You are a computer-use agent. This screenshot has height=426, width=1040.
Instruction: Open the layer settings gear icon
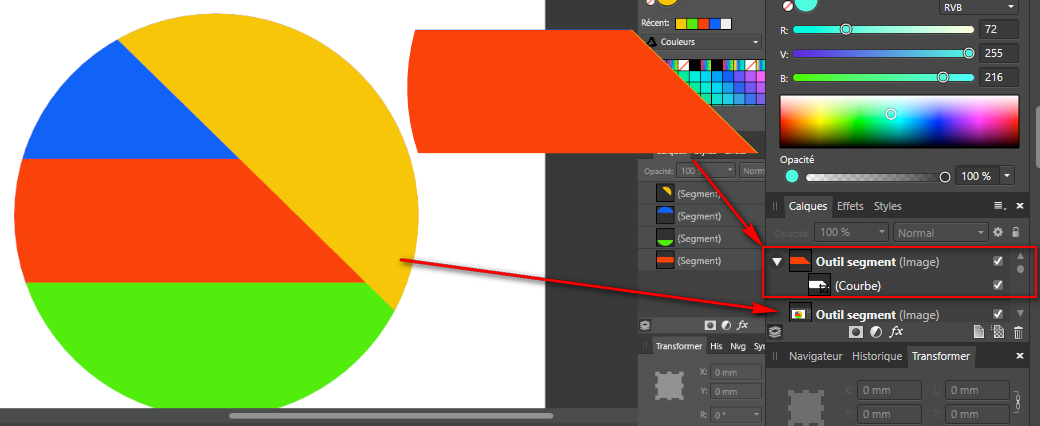998,232
